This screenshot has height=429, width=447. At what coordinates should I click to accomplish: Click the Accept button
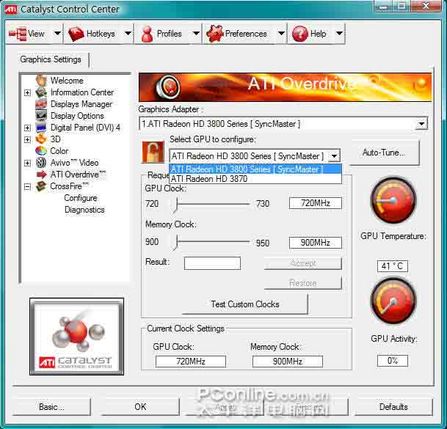pos(303,263)
